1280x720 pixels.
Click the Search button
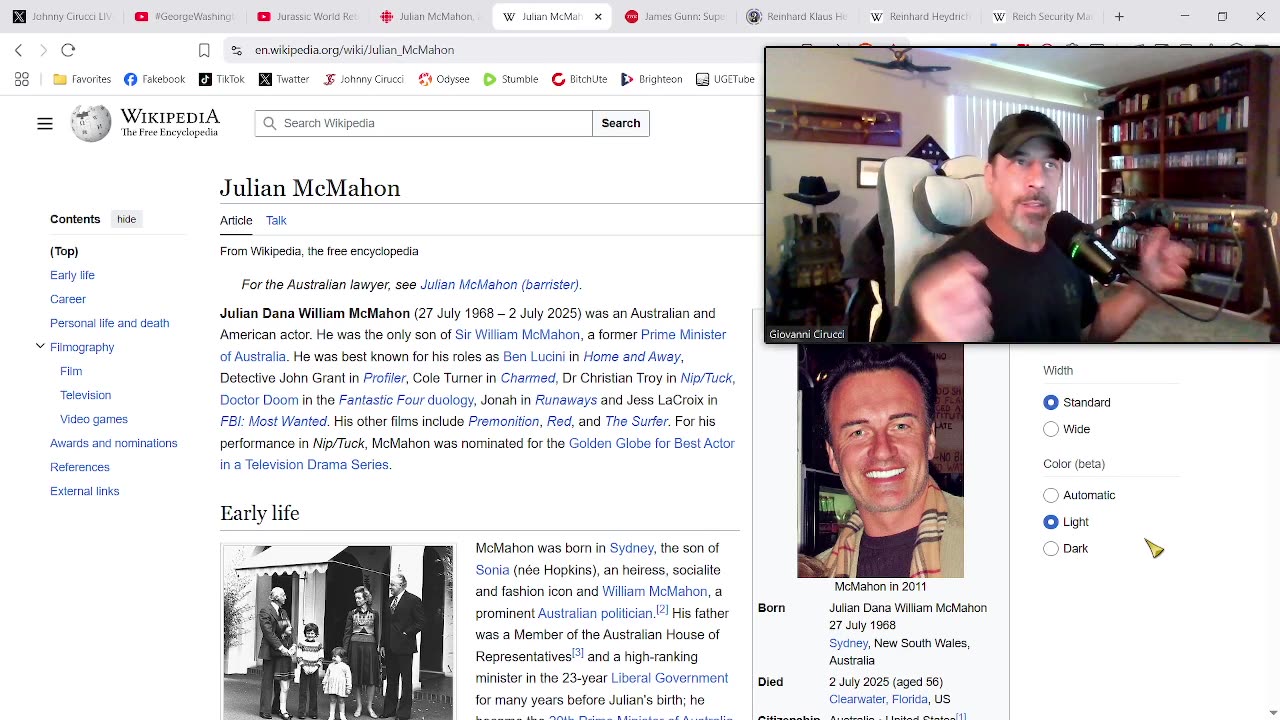[x=621, y=123]
